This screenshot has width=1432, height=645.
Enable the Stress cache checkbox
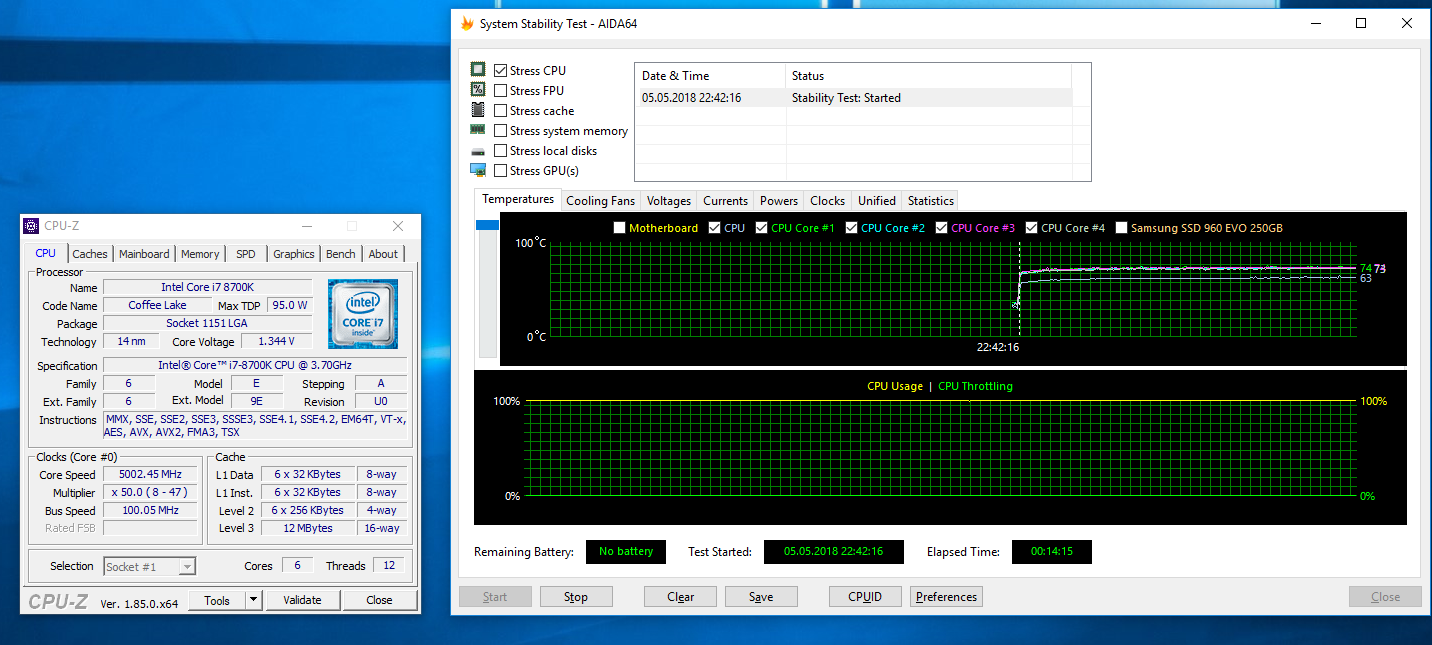coord(500,110)
